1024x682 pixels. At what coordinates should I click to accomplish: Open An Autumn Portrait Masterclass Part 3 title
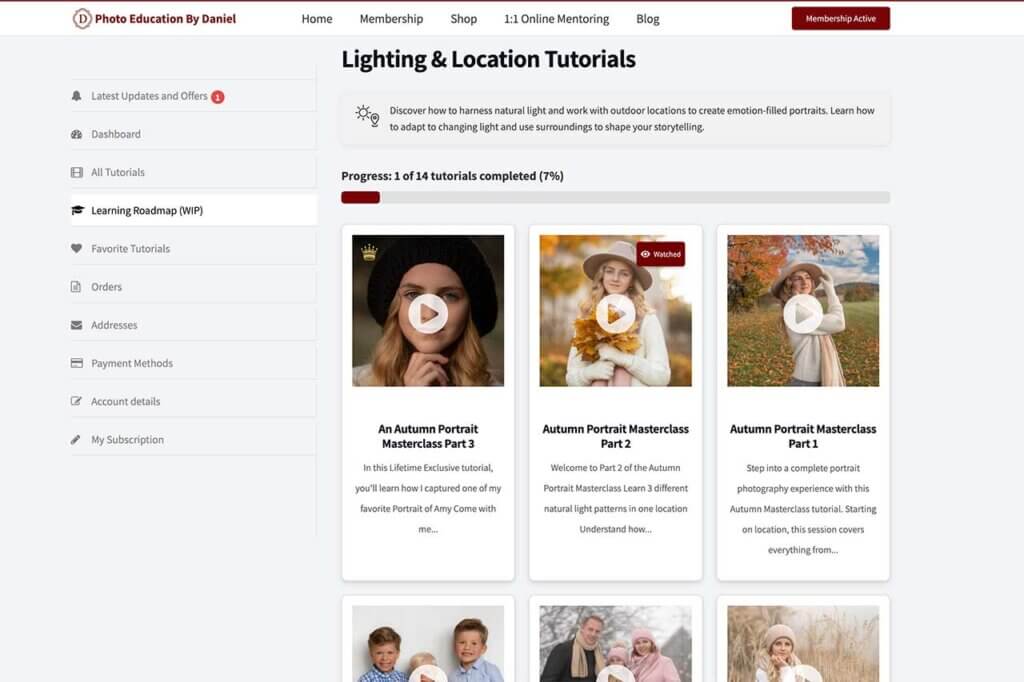pos(428,436)
